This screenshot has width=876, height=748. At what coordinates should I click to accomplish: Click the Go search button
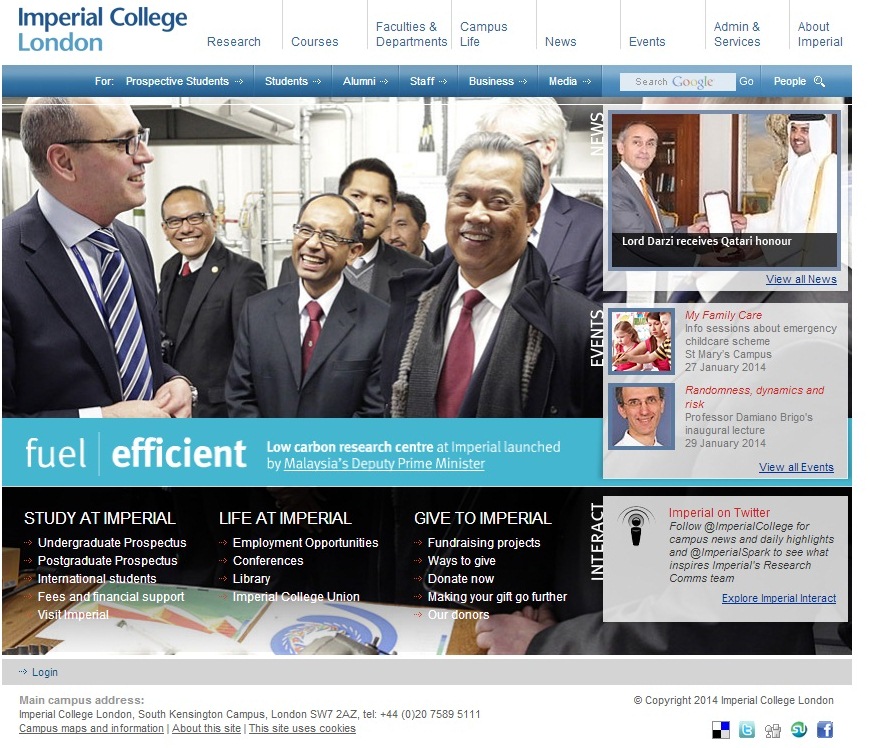coord(746,82)
